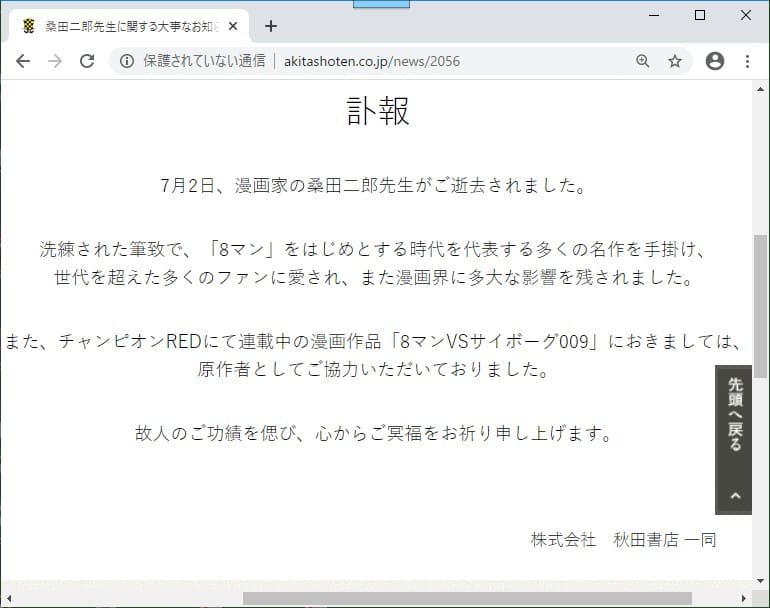Image resolution: width=770 pixels, height=608 pixels.
Task: Close the browser window
Action: [745, 15]
